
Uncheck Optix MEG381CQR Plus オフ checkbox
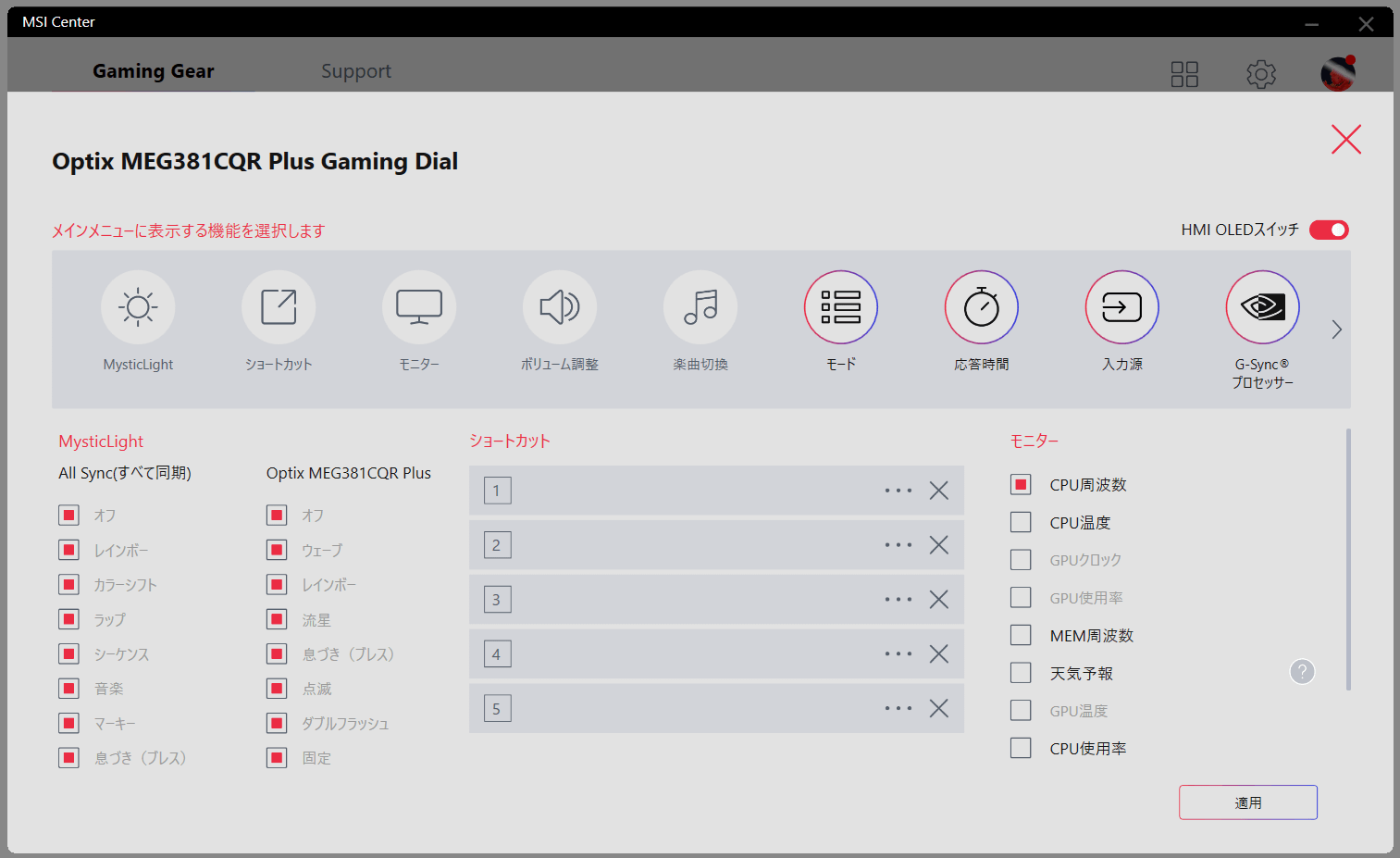[x=277, y=515]
